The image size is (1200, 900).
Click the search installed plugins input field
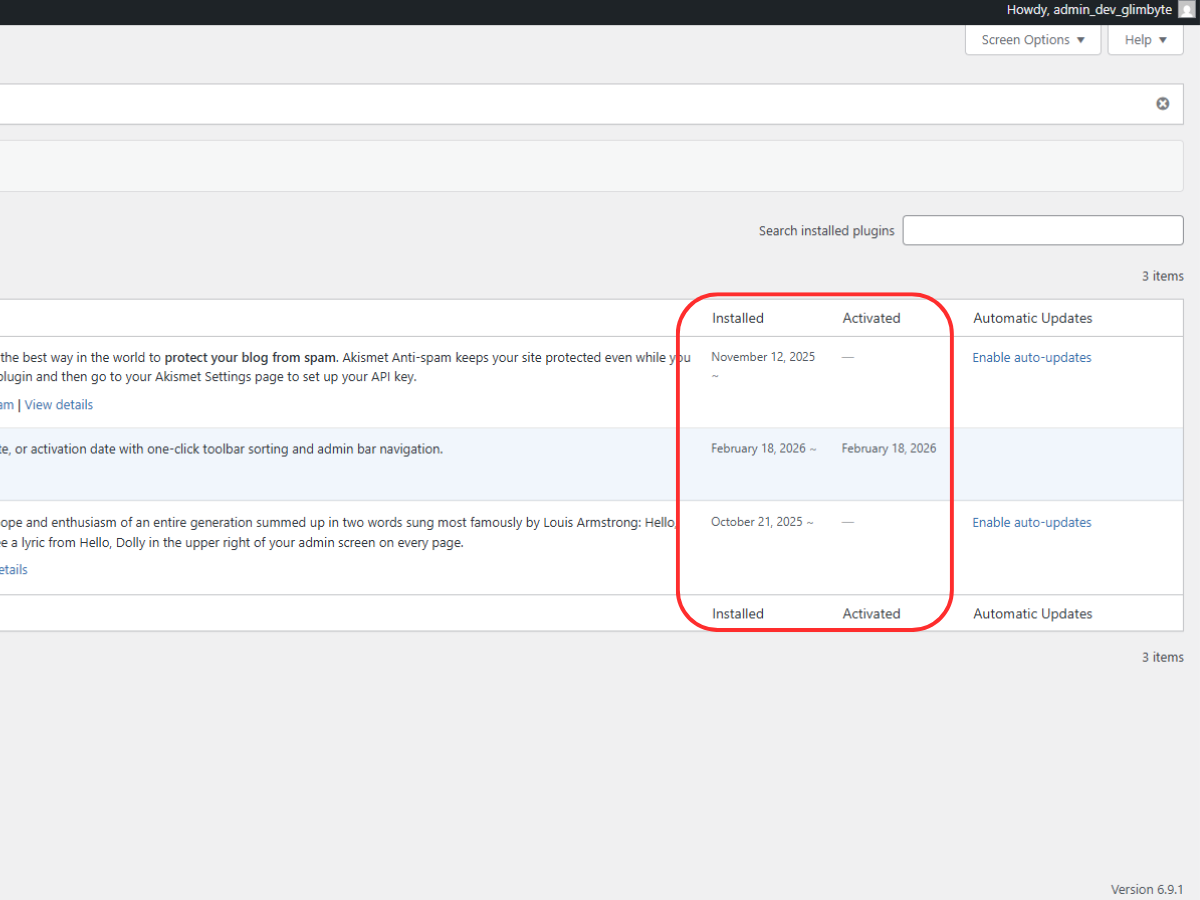pos(1042,230)
